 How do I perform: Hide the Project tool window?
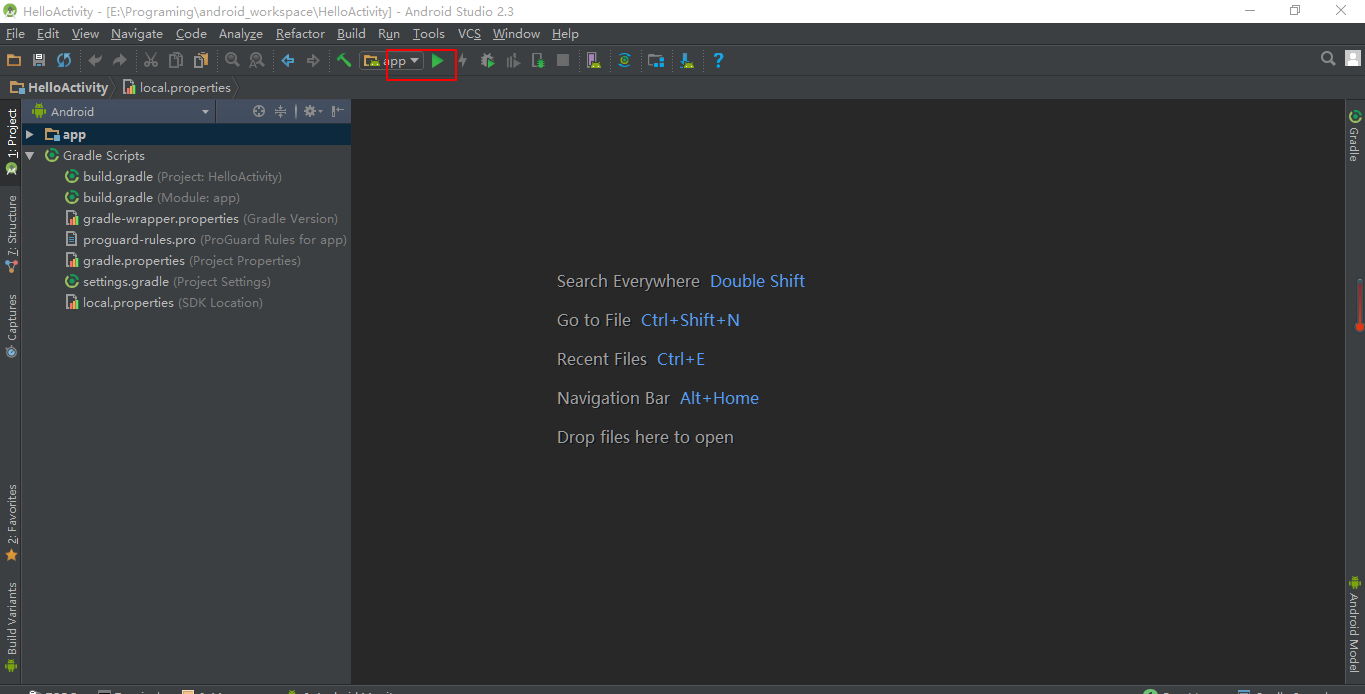(x=338, y=111)
